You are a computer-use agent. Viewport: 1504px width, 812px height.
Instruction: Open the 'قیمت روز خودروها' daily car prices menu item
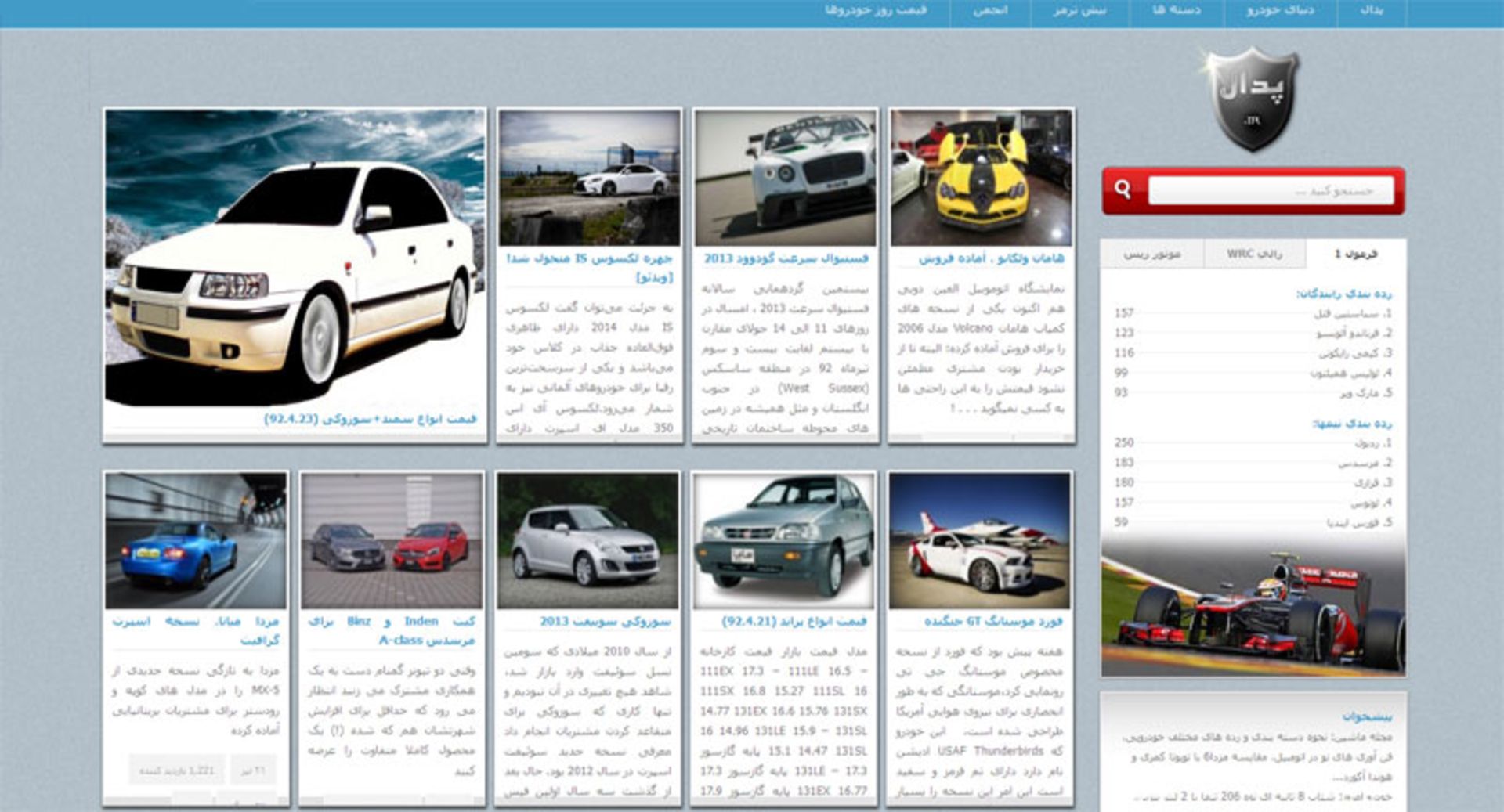876,10
